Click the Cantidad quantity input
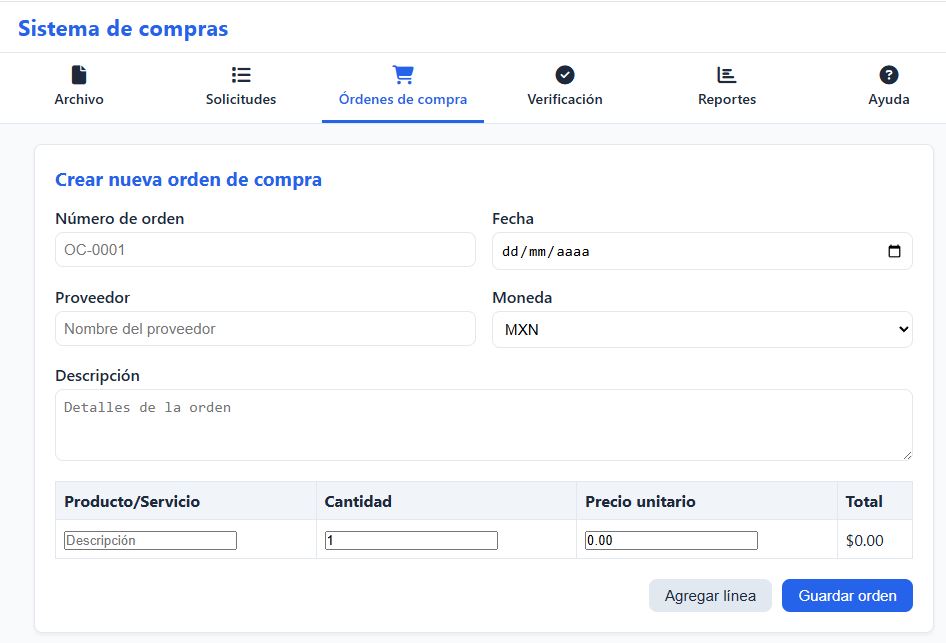 click(x=411, y=541)
